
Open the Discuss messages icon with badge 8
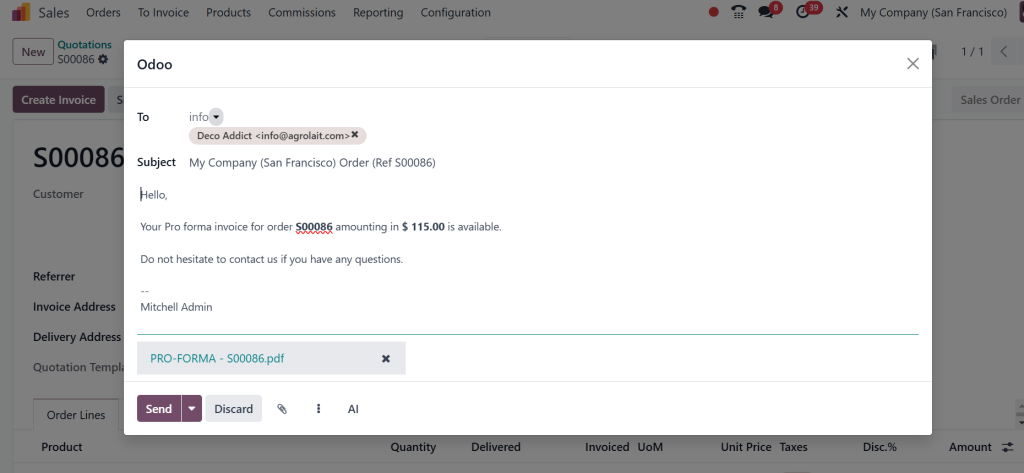[x=766, y=12]
